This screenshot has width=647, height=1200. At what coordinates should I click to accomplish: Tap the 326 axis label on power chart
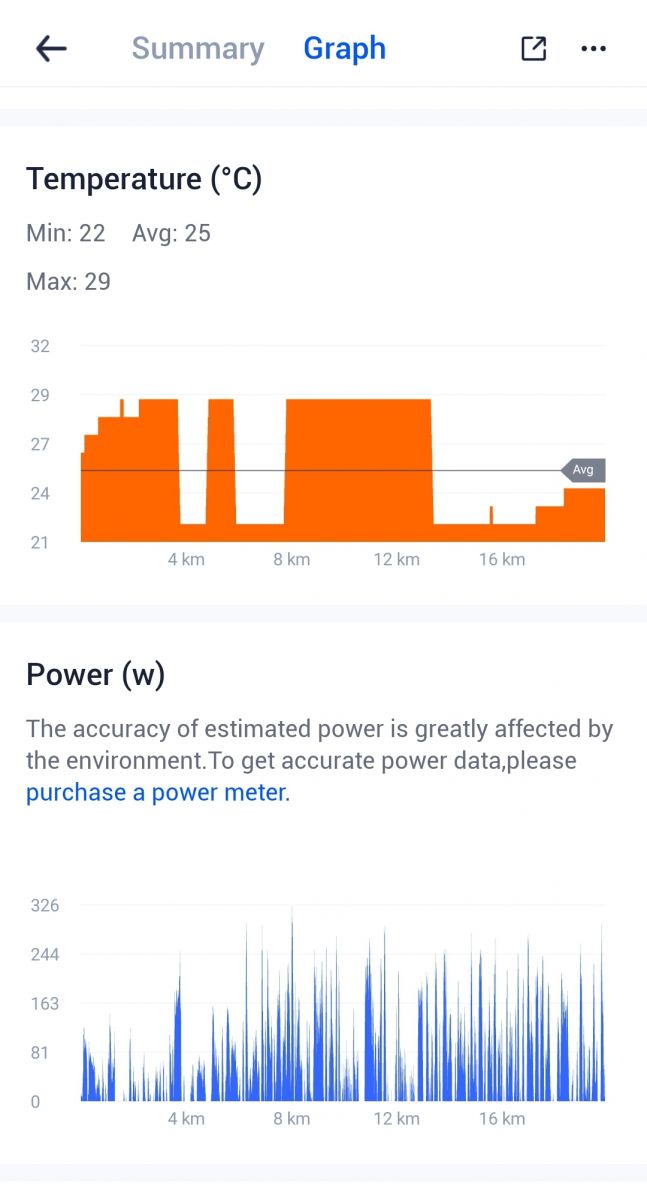pyautogui.click(x=45, y=906)
